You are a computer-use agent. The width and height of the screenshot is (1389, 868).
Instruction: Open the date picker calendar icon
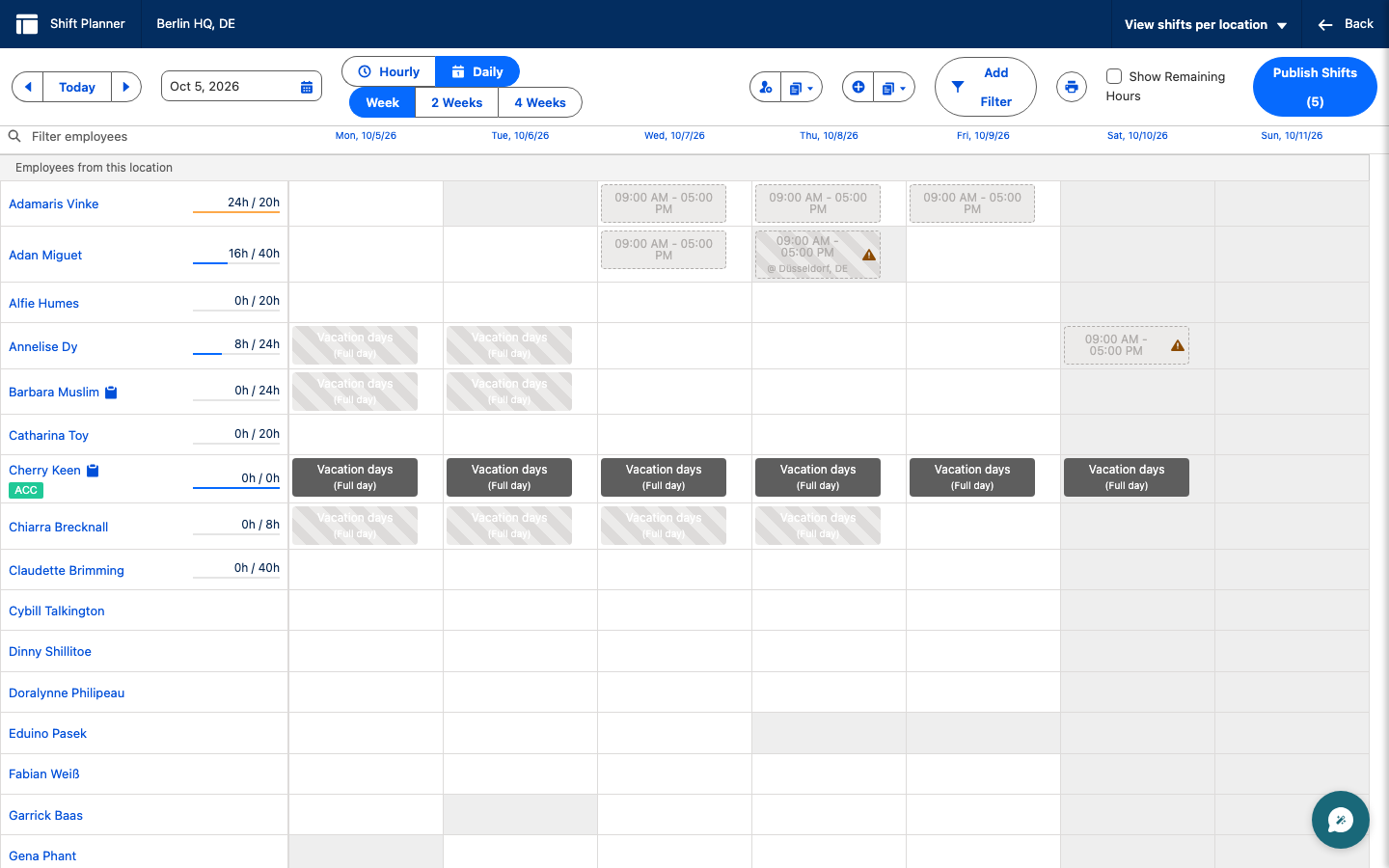coord(307,87)
